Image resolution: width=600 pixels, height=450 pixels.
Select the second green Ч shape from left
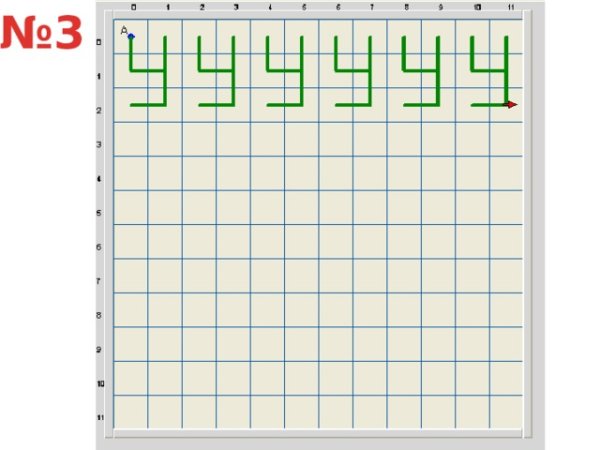[x=217, y=72]
